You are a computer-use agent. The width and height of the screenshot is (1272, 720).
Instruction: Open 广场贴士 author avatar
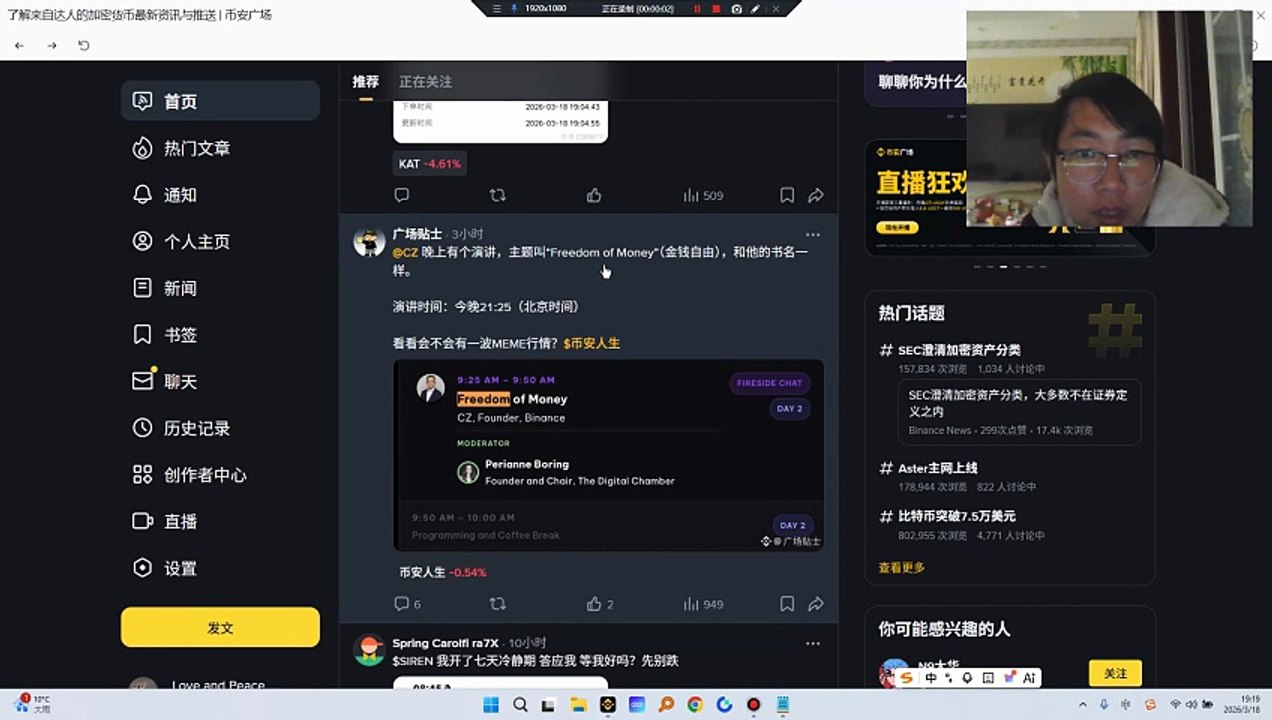tap(369, 242)
